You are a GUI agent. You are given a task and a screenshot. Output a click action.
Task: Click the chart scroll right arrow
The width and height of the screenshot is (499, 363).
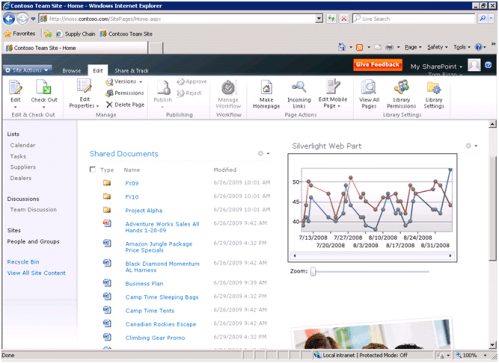pyautogui.click(x=450, y=256)
